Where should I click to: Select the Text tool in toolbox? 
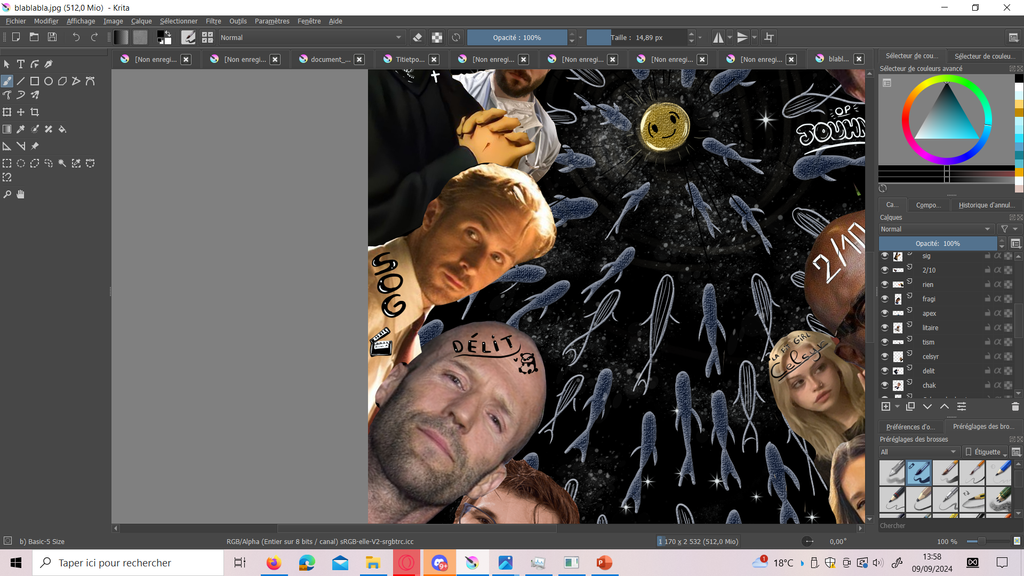point(20,64)
